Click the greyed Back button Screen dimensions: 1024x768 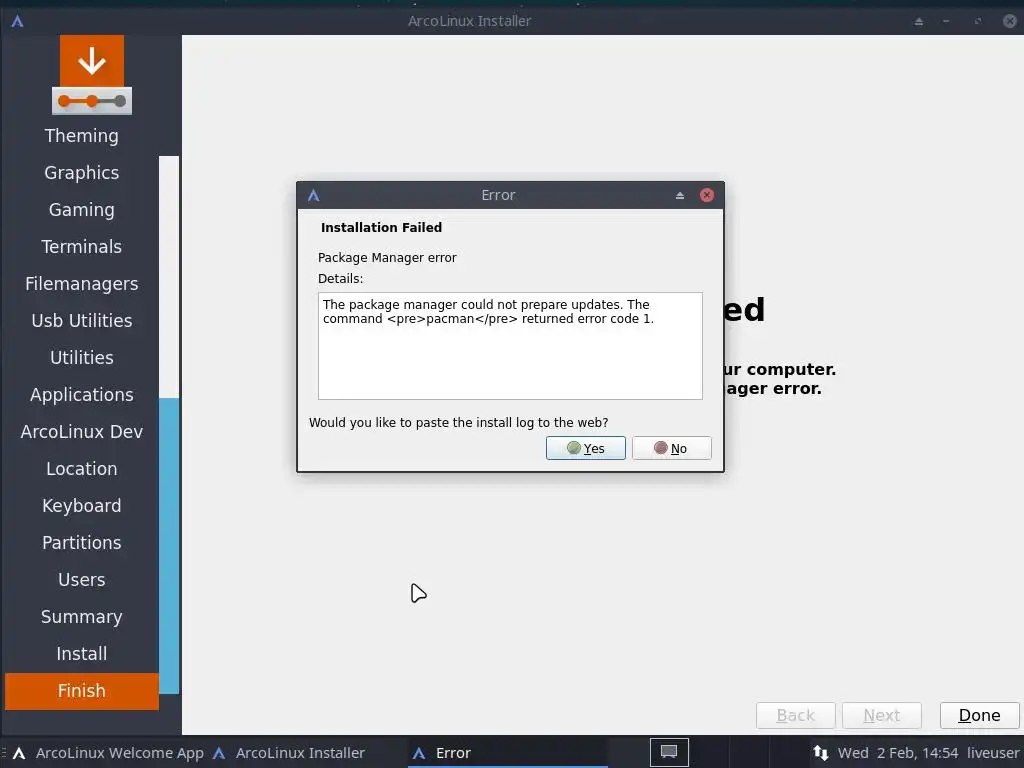(x=795, y=715)
